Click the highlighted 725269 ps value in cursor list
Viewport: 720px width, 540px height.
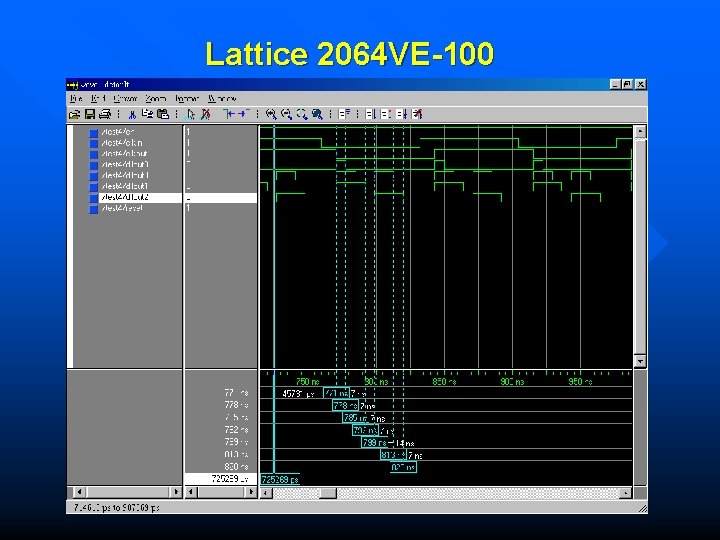(221, 479)
